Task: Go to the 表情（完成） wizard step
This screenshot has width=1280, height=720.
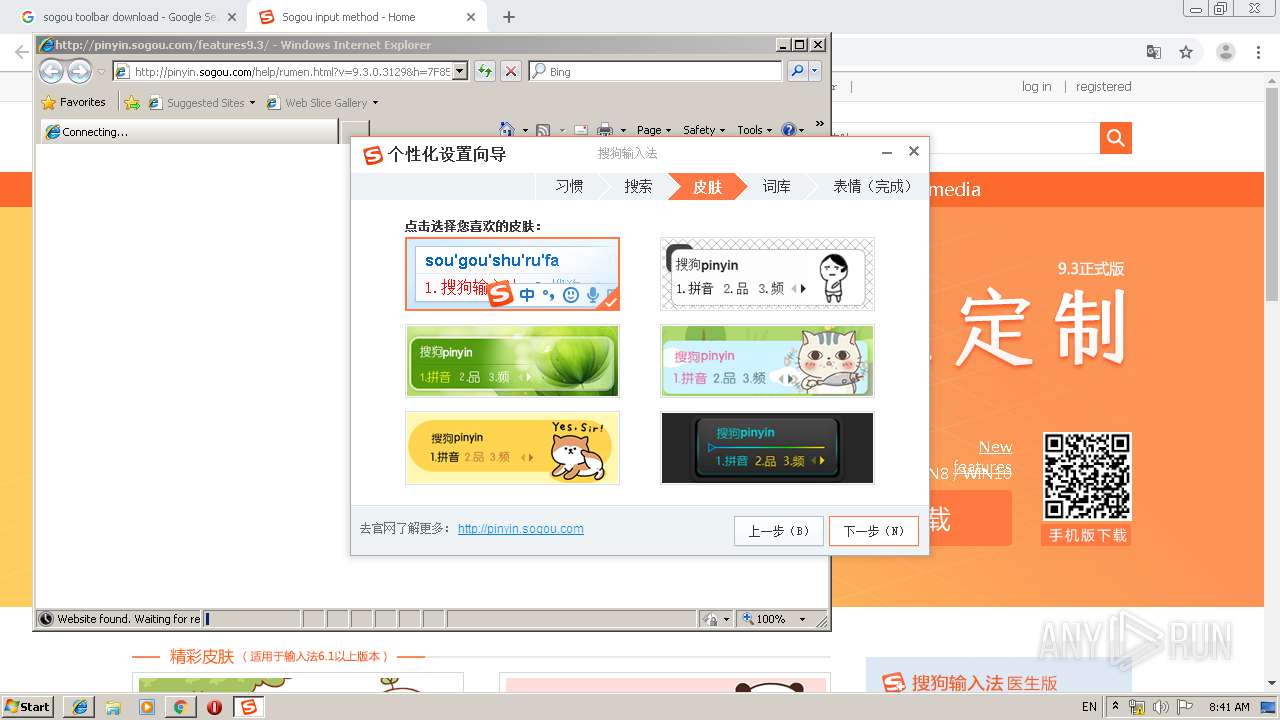Action: tap(872, 186)
